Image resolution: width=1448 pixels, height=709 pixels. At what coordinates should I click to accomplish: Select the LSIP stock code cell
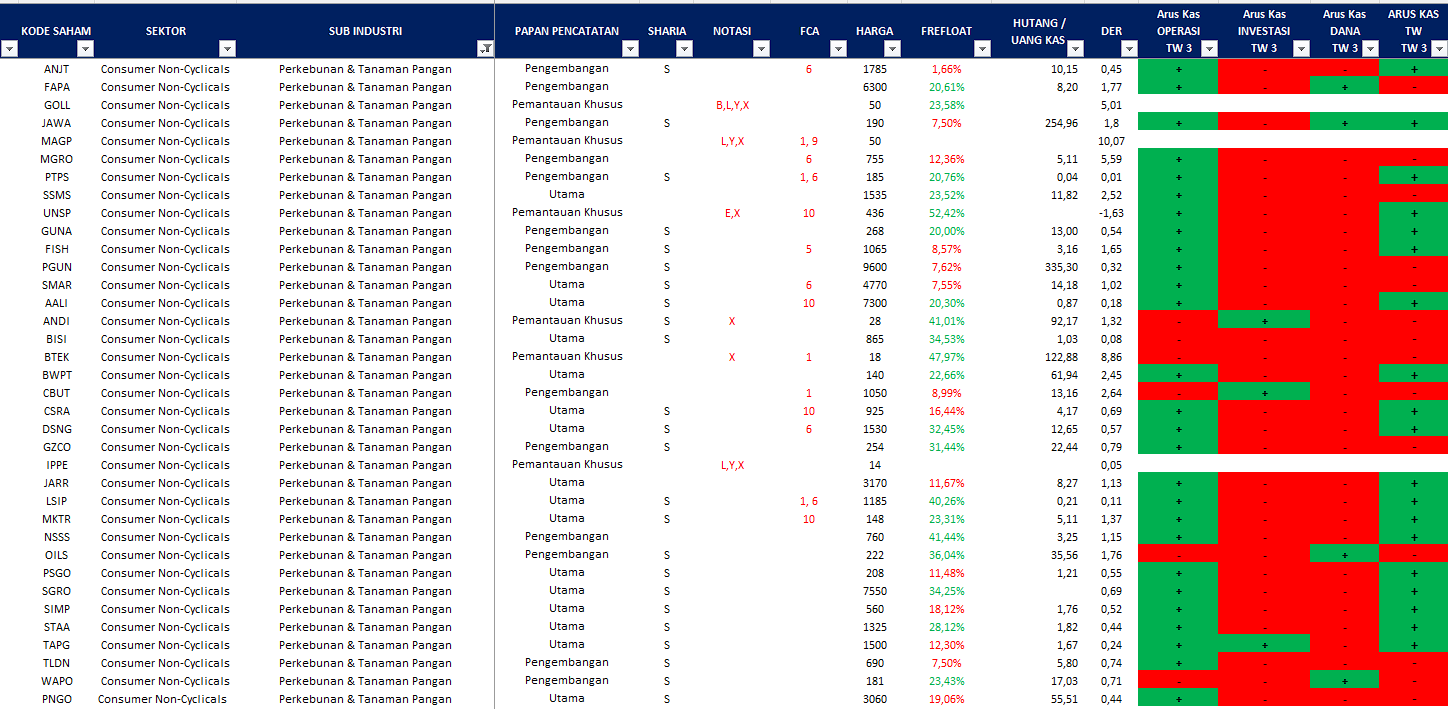click(x=57, y=501)
